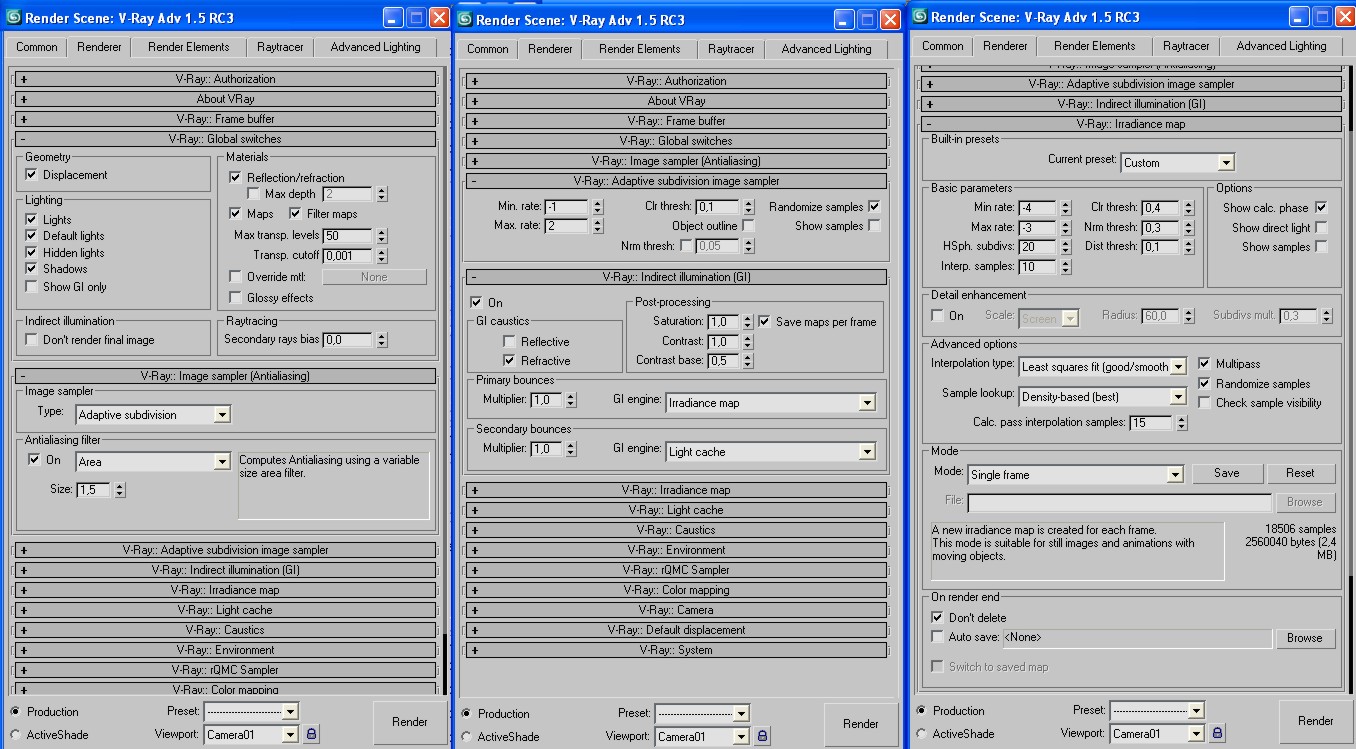
Task: Enable the Reflective GI caustics checkbox
Action: tap(509, 342)
